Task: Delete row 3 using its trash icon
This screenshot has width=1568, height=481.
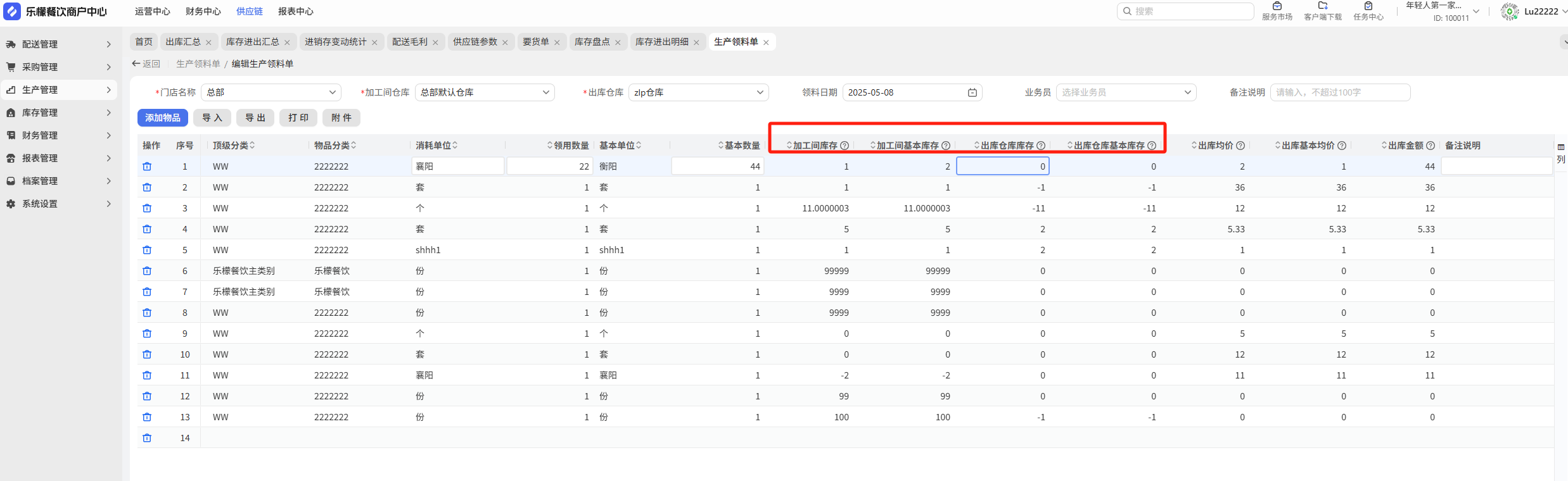Action: point(147,208)
